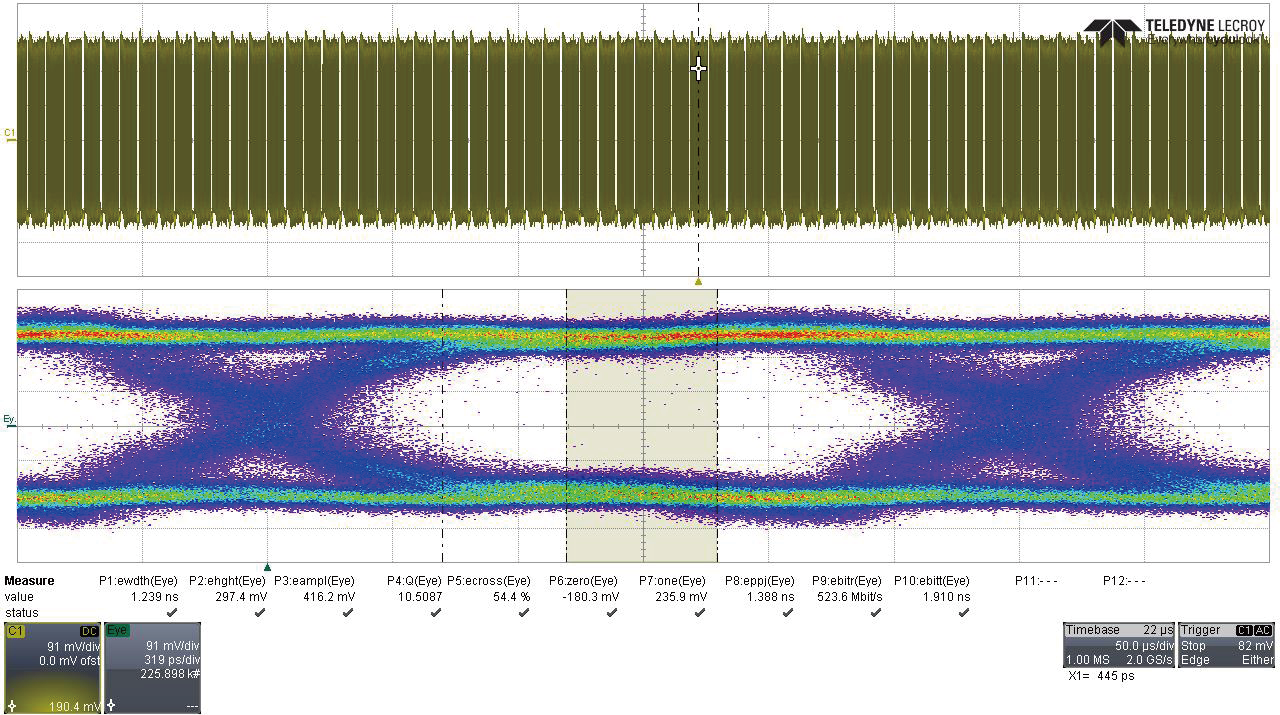1280x715 pixels.
Task: Click the green triangle marker below eye diagram
Action: pyautogui.click(x=267, y=567)
